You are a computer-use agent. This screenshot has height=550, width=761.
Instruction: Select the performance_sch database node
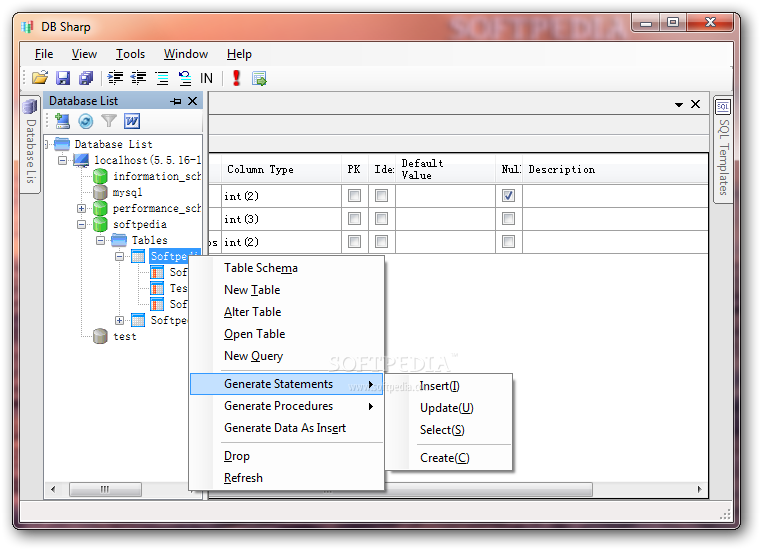[157, 208]
